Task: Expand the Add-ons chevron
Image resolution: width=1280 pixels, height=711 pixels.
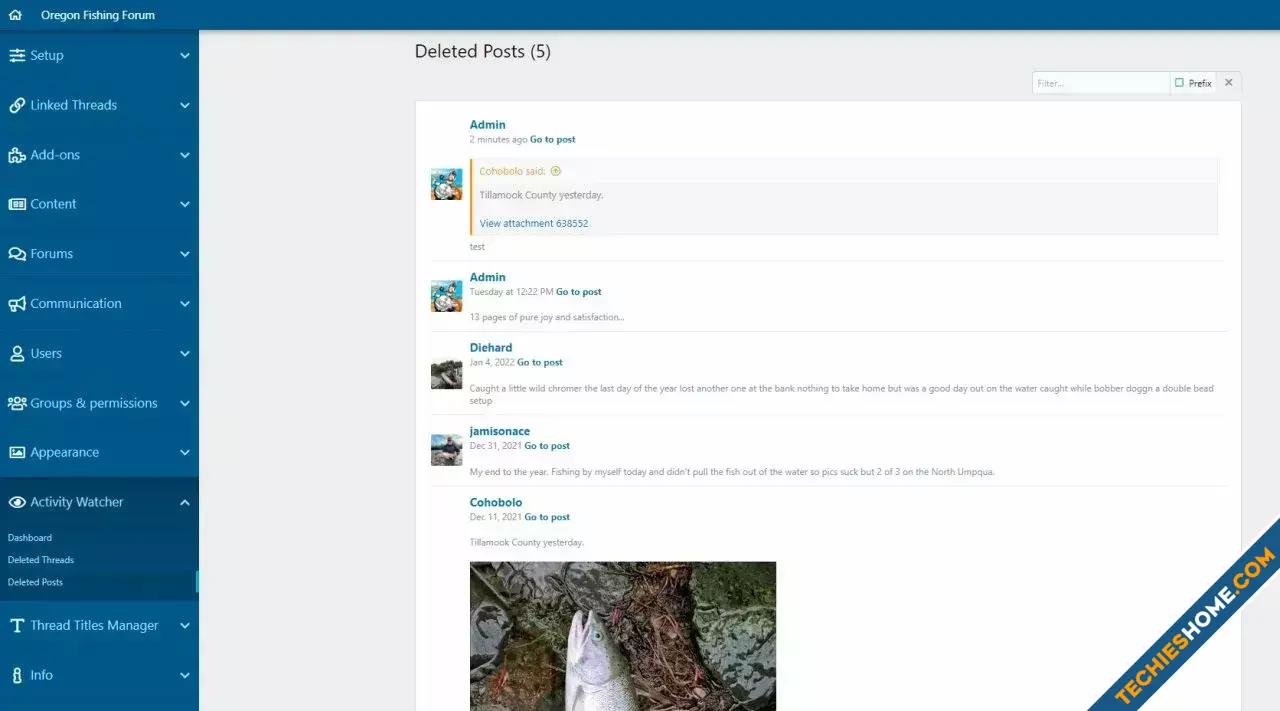Action: (185, 155)
